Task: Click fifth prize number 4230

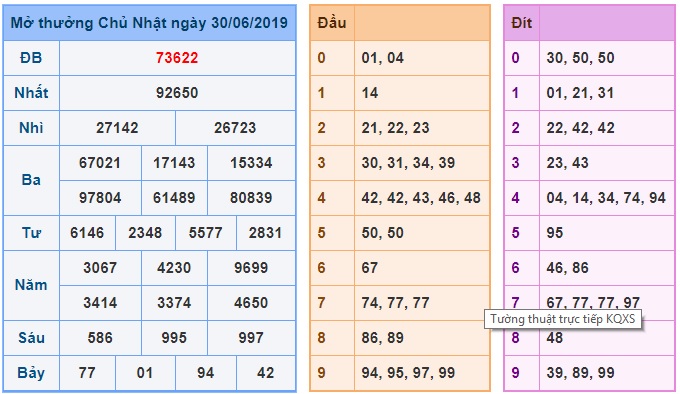Action: 174,268
